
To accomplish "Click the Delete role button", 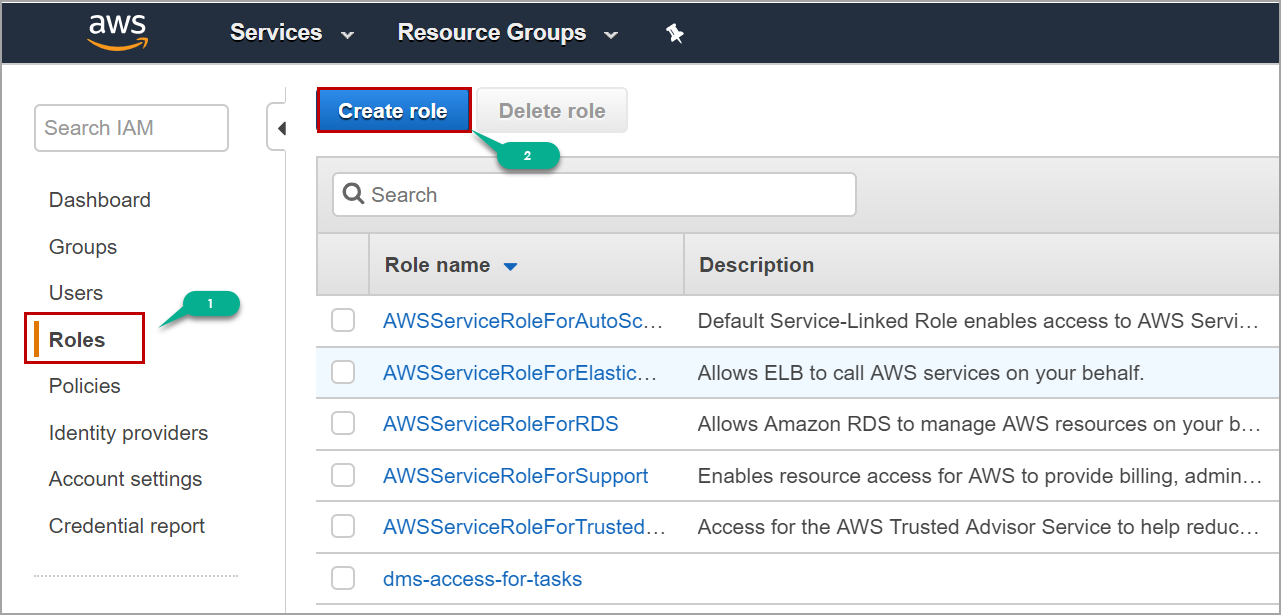I will pyautogui.click(x=552, y=111).
